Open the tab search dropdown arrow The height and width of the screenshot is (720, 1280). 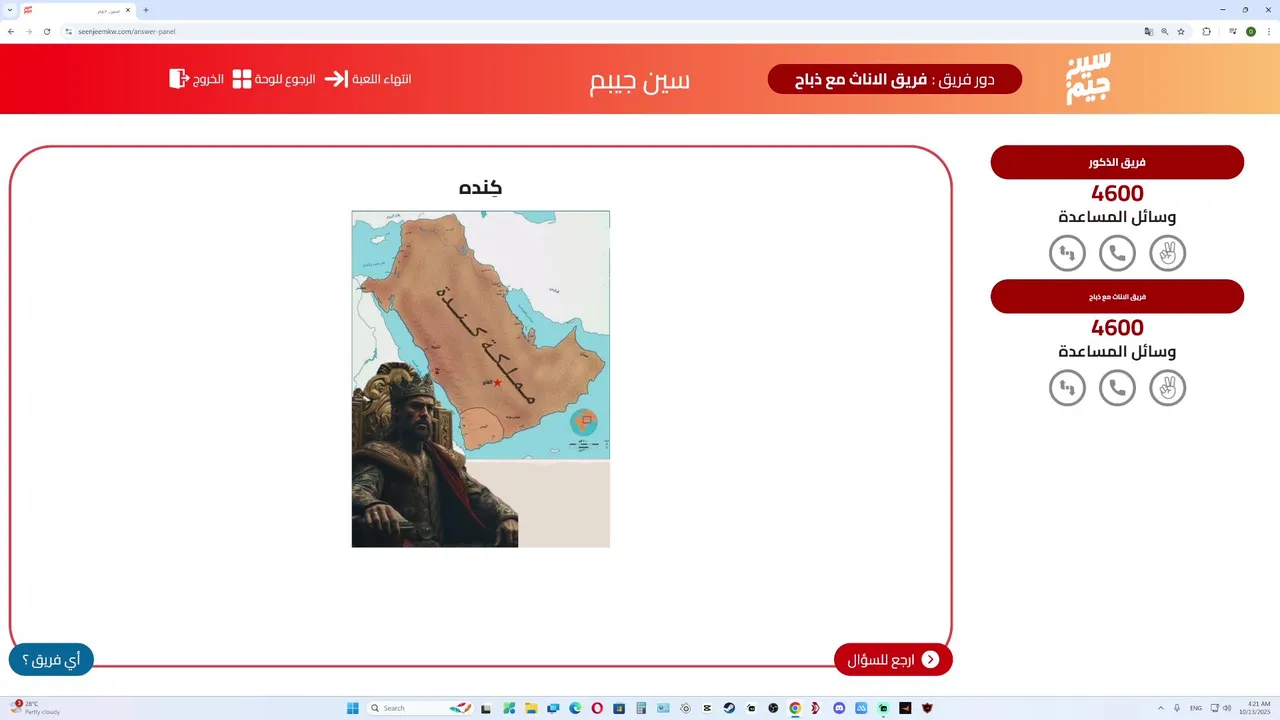click(9, 10)
